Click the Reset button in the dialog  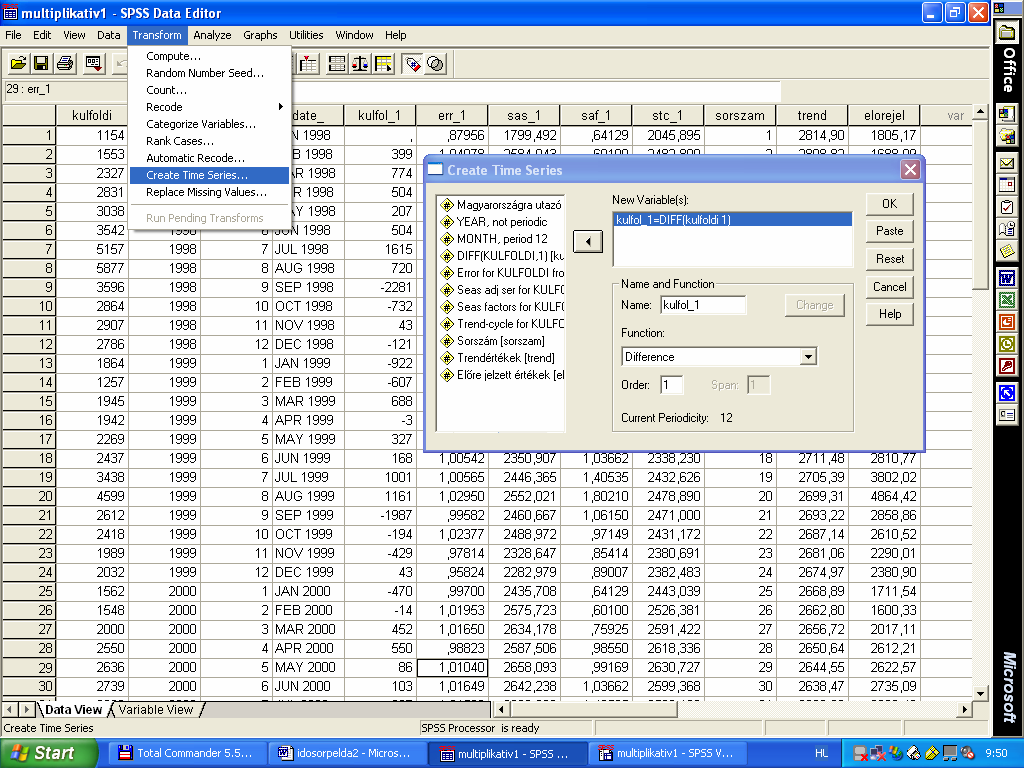pyautogui.click(x=889, y=259)
